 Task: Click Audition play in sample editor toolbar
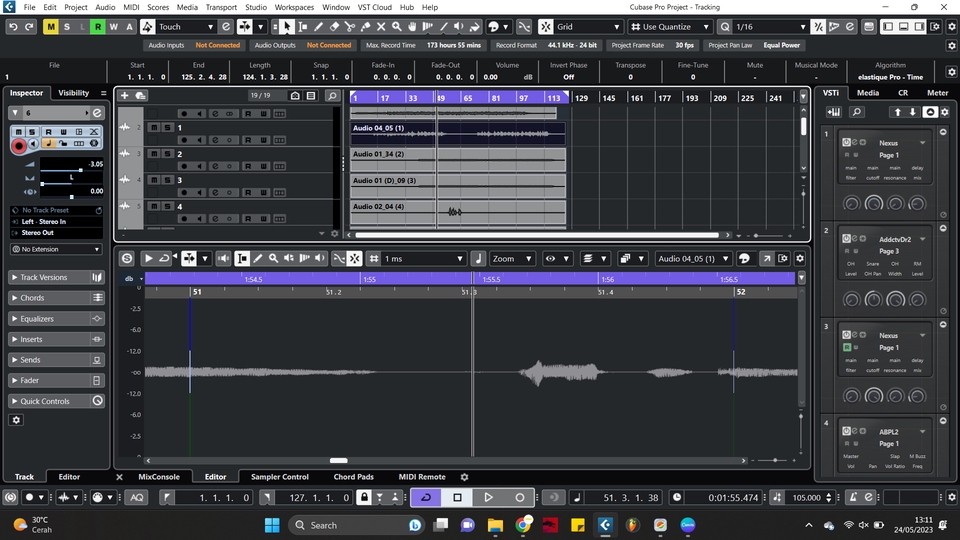149,258
